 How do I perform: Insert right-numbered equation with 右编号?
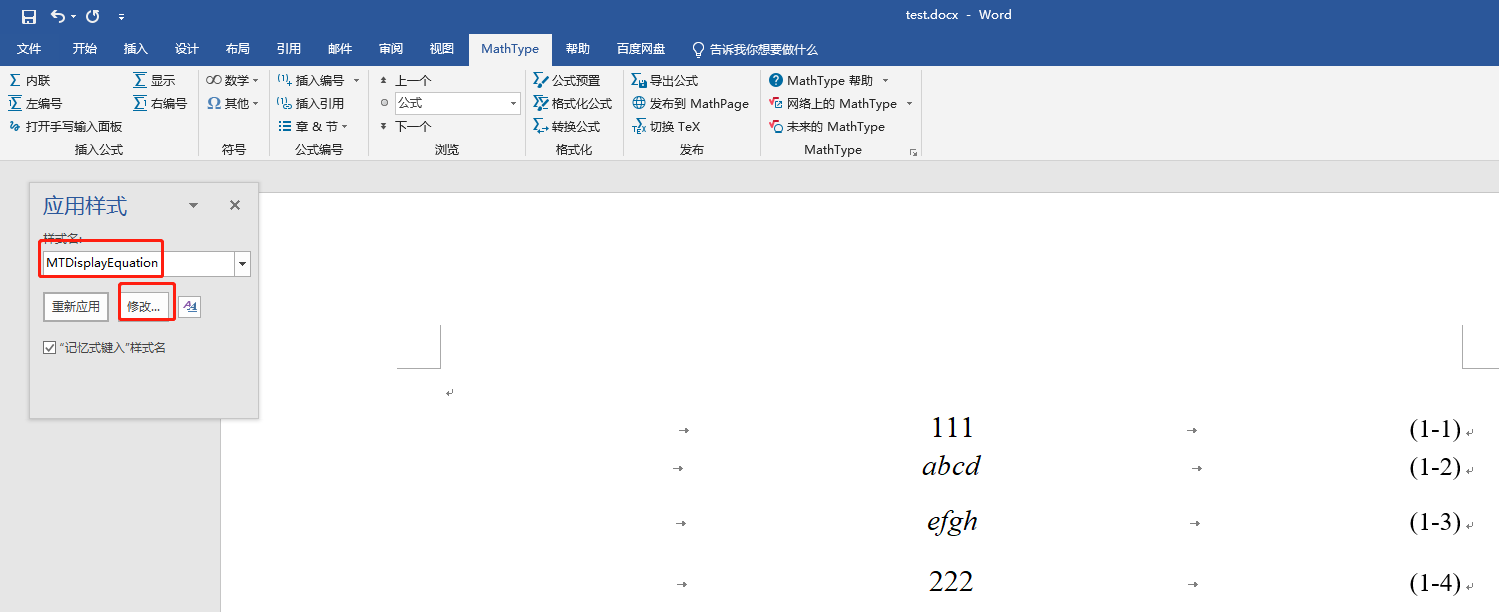(x=160, y=103)
